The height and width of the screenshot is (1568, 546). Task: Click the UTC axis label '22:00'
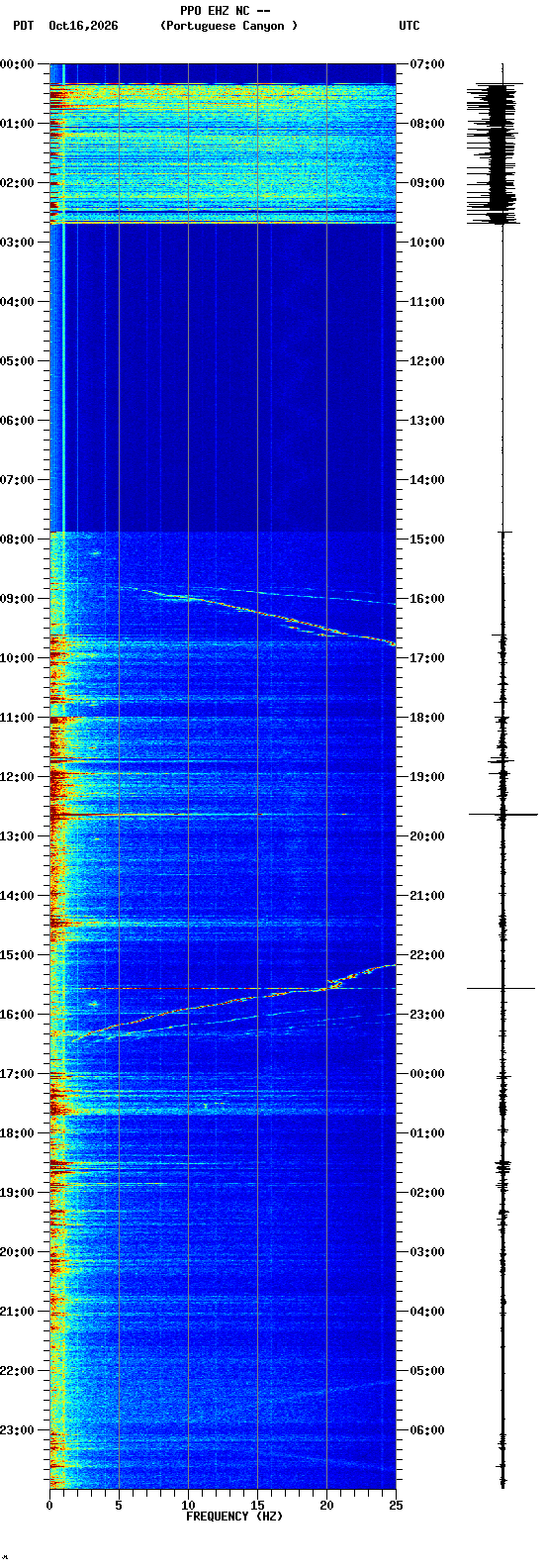(x=427, y=955)
